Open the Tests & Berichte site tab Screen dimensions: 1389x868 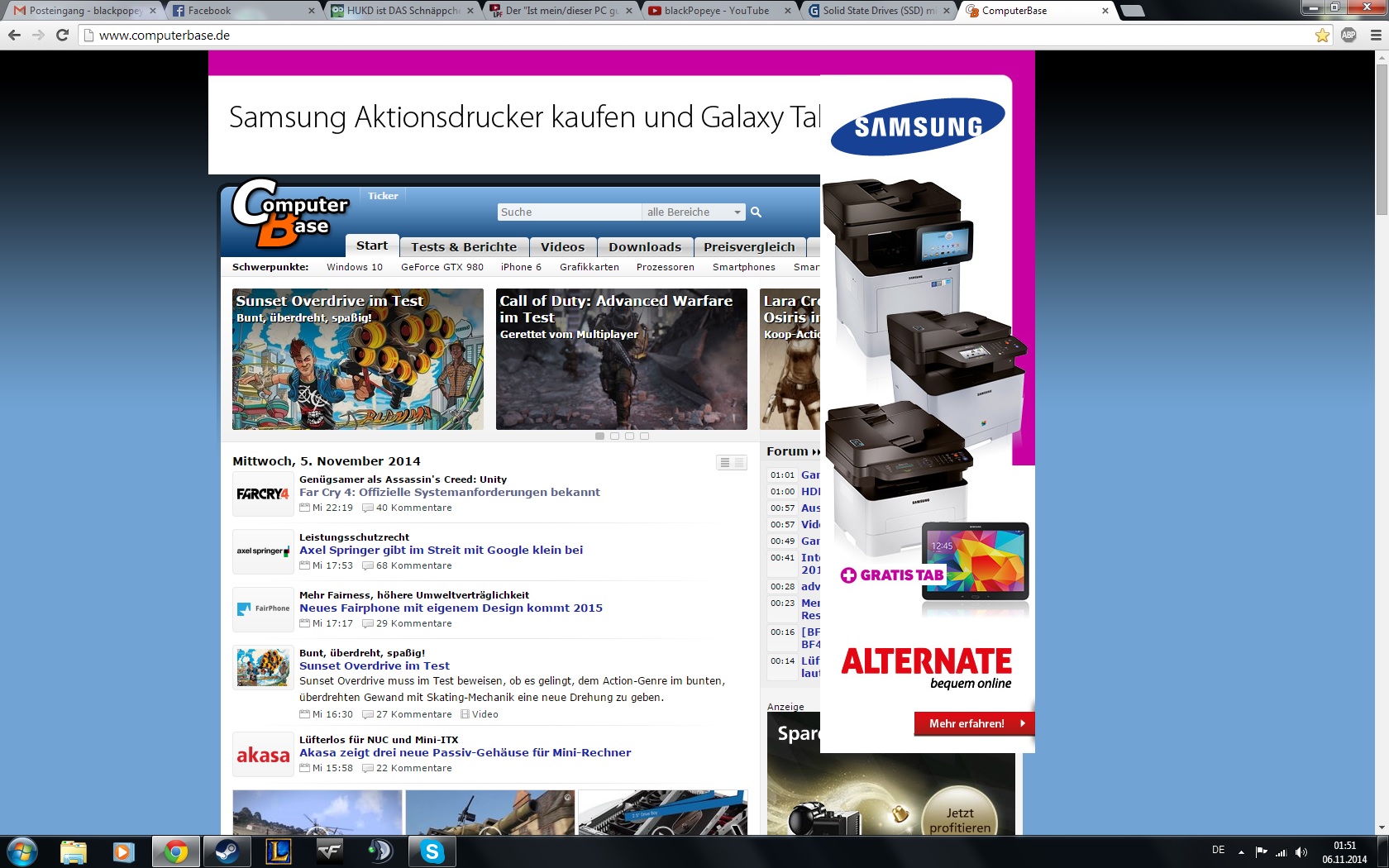(464, 246)
